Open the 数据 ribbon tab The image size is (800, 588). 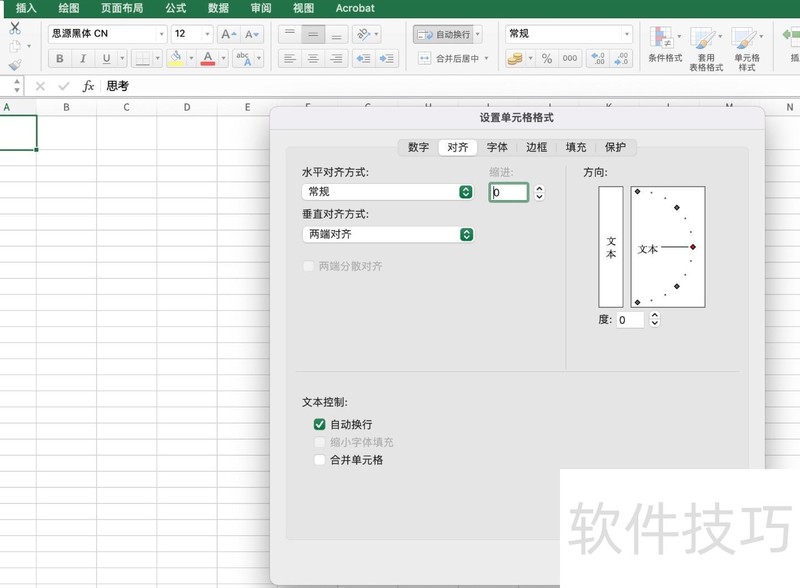[x=217, y=8]
